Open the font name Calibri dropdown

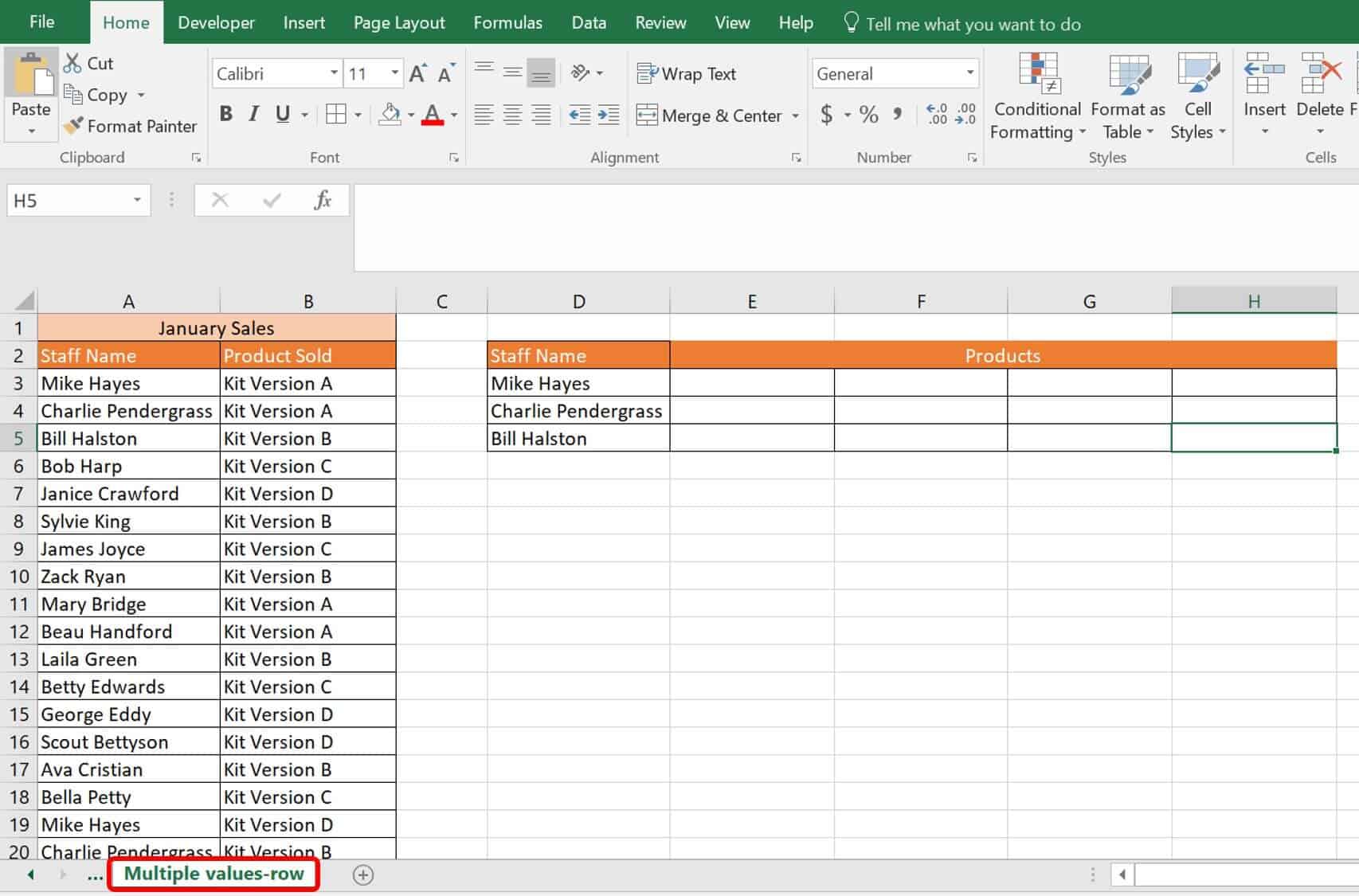334,74
